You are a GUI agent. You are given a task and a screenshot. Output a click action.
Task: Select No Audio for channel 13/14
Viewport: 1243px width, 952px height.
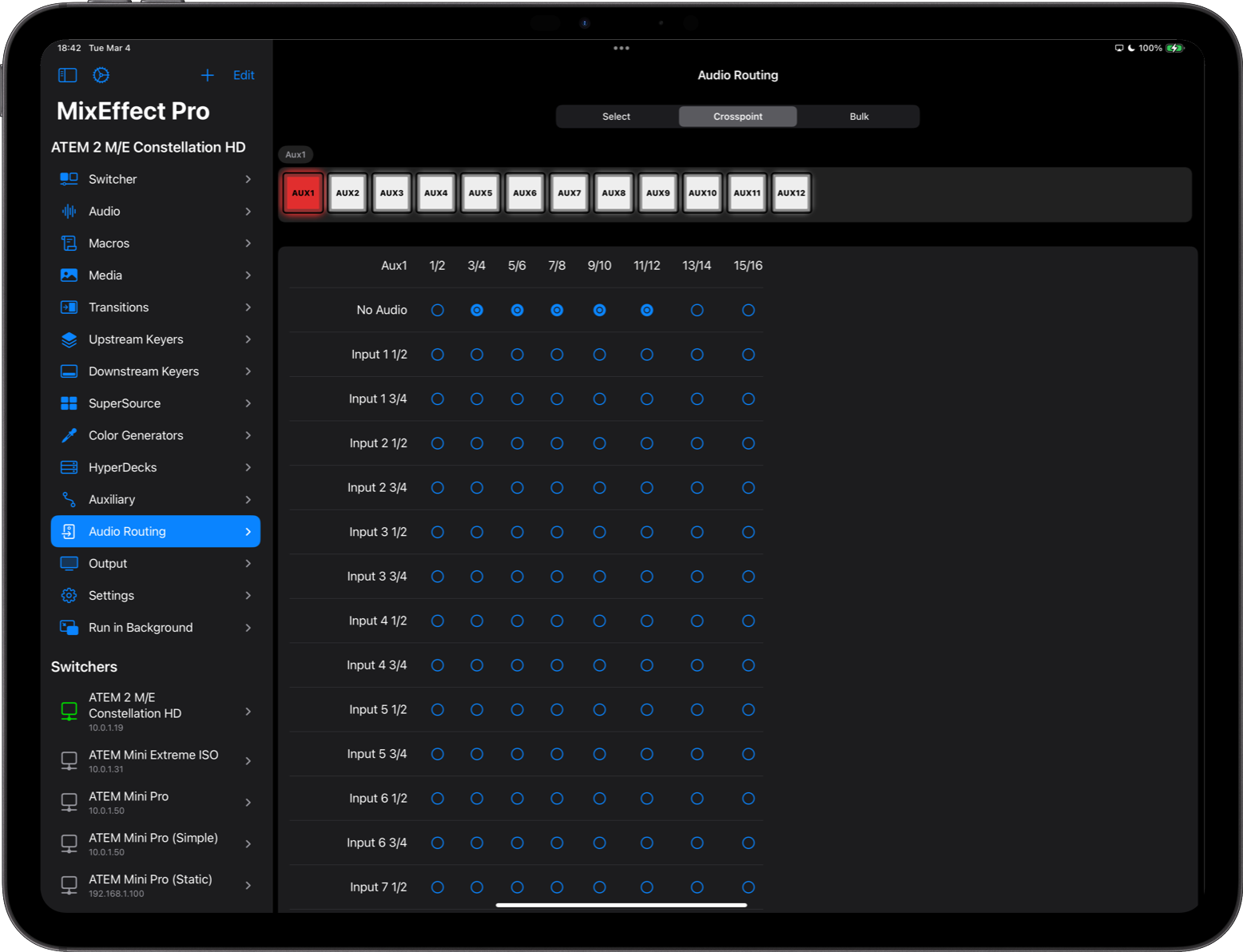pyautogui.click(x=697, y=310)
